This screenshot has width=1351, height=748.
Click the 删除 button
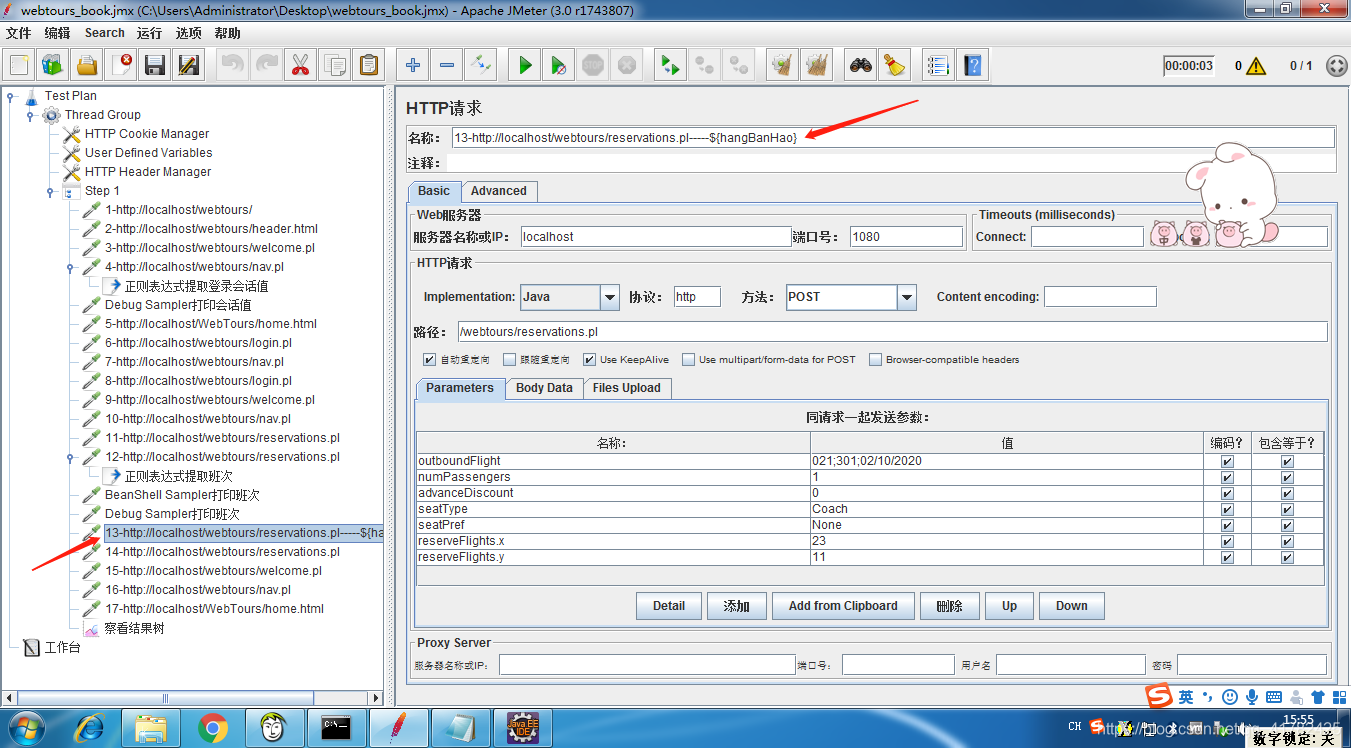tap(949, 606)
